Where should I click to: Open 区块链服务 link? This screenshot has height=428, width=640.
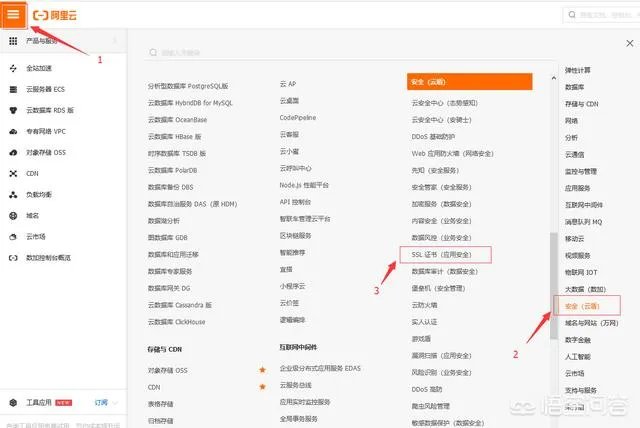(x=296, y=235)
